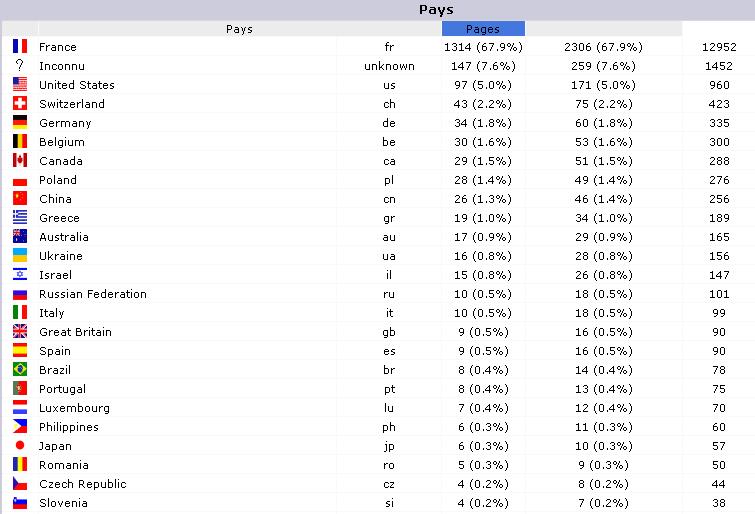Click the Japan flag icon
Viewport: 755px width, 514px height.
point(20,446)
